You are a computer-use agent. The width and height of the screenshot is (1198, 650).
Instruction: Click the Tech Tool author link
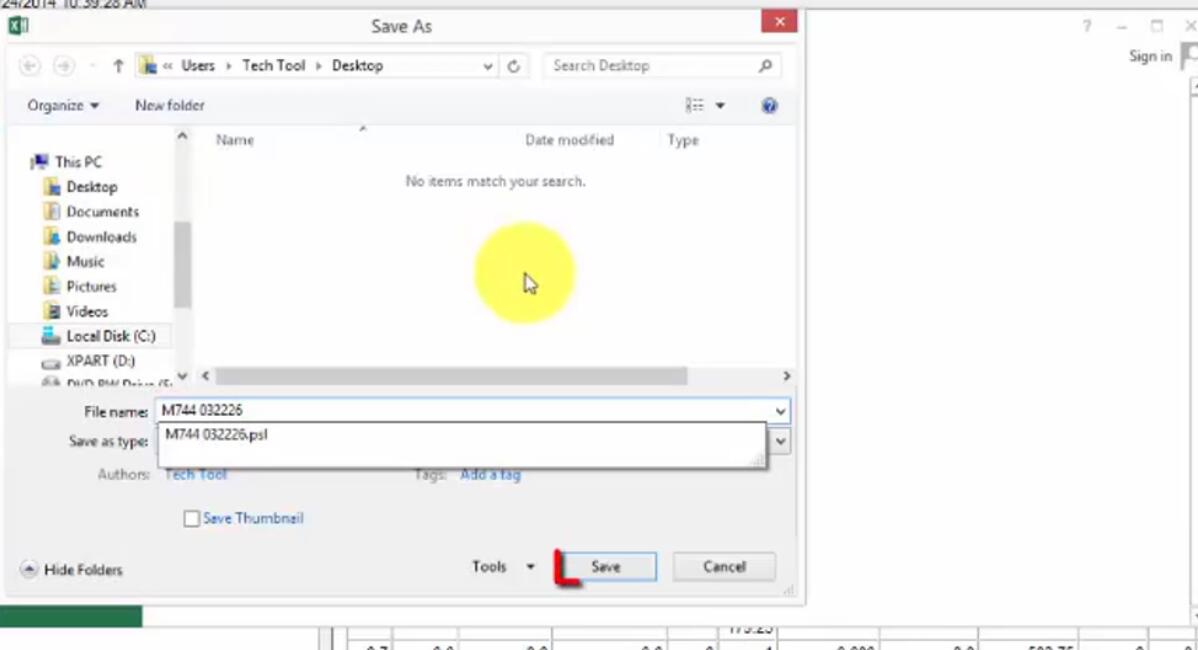(x=196, y=474)
